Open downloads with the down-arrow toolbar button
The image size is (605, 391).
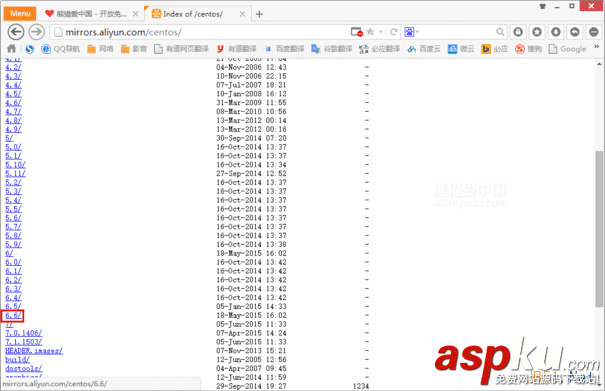(x=556, y=32)
